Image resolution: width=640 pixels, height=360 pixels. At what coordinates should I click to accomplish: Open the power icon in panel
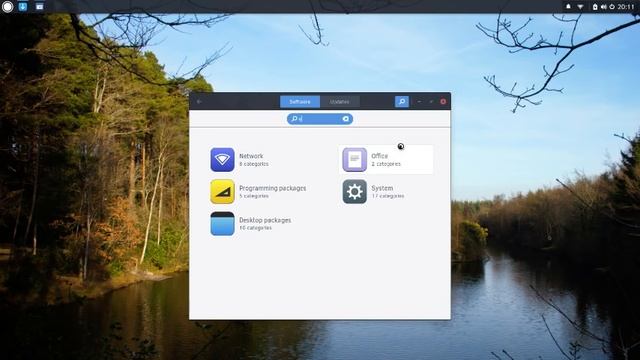pyautogui.click(x=612, y=7)
